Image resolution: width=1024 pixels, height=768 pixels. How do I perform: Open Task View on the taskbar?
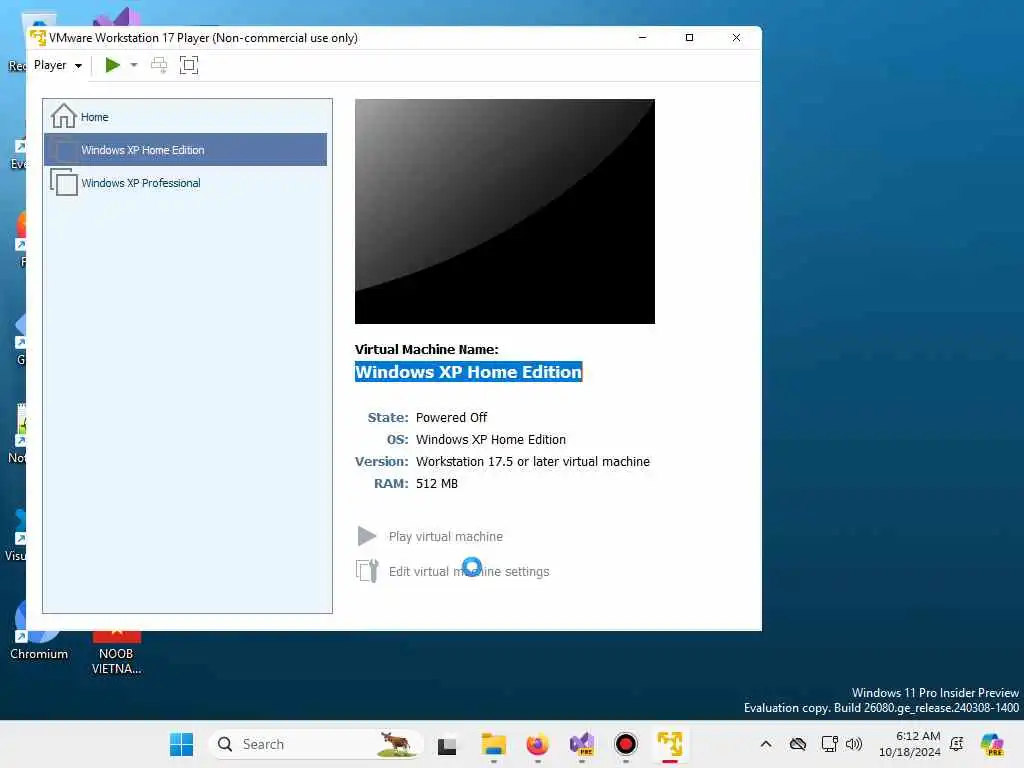[x=447, y=744]
